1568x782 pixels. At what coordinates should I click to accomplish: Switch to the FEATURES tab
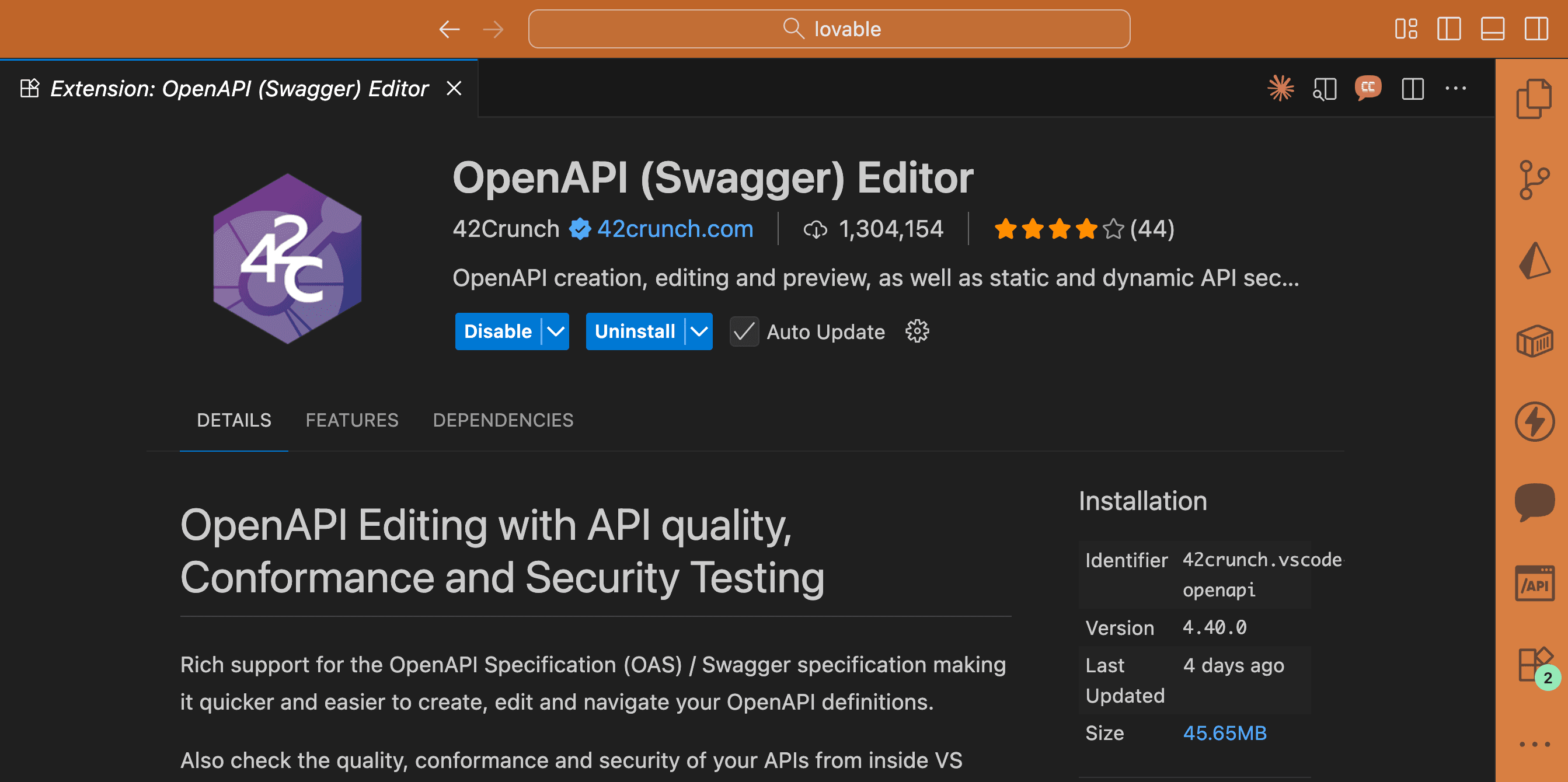[352, 420]
